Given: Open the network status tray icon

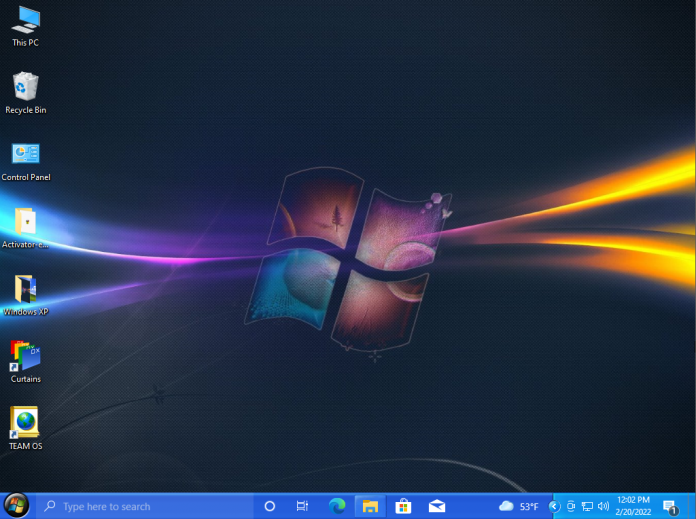Looking at the screenshot, I should point(587,506).
